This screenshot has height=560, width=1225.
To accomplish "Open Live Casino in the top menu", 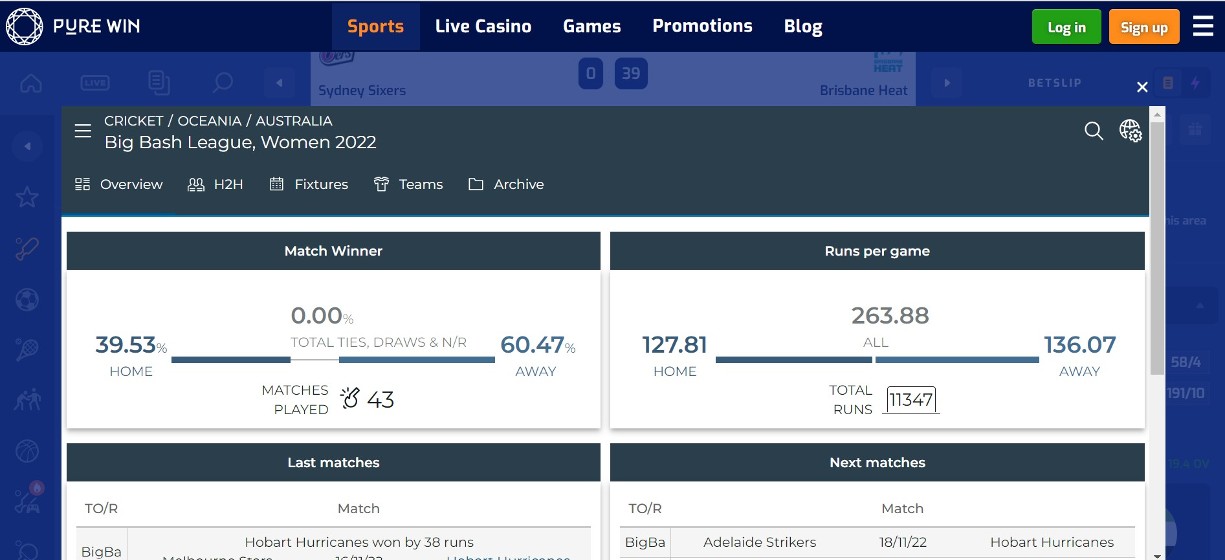I will pyautogui.click(x=483, y=26).
